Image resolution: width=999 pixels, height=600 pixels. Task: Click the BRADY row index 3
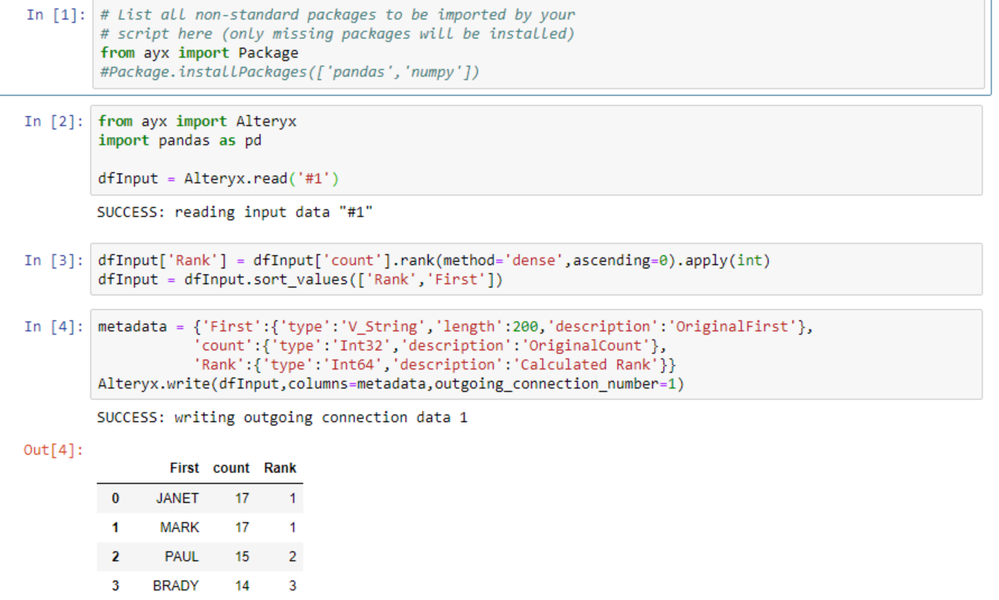tap(115, 585)
